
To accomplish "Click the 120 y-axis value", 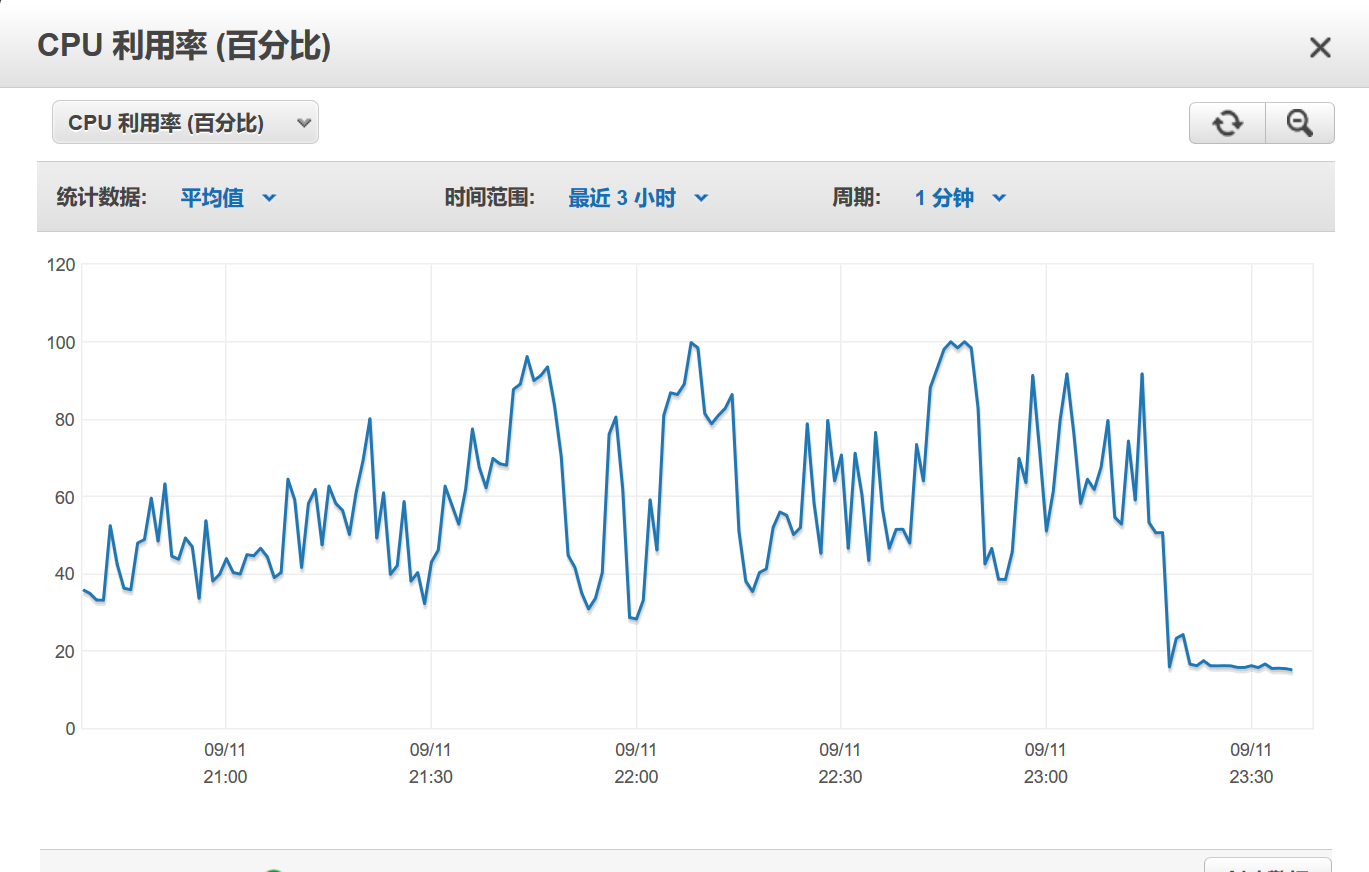I will [62, 265].
